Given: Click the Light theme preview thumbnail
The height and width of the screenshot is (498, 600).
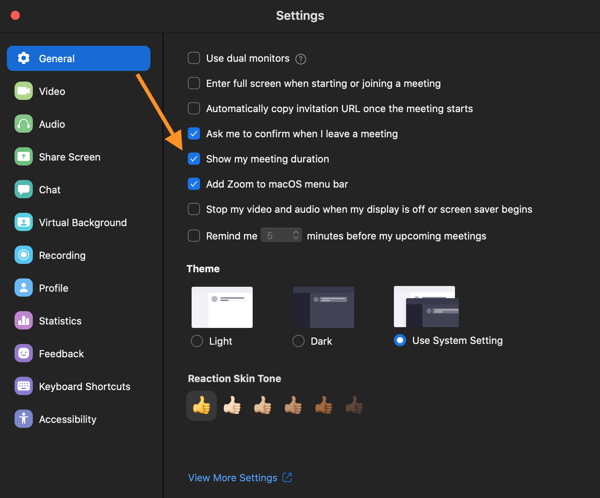Looking at the screenshot, I should point(222,307).
